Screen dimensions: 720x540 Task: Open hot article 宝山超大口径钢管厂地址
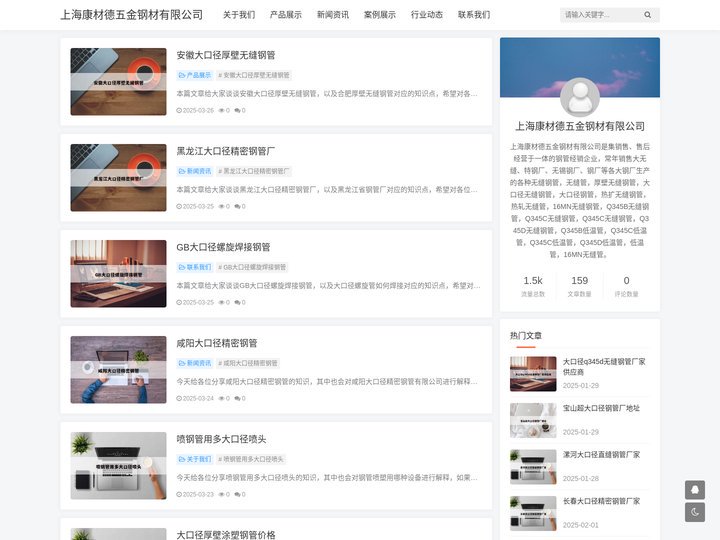[601, 408]
